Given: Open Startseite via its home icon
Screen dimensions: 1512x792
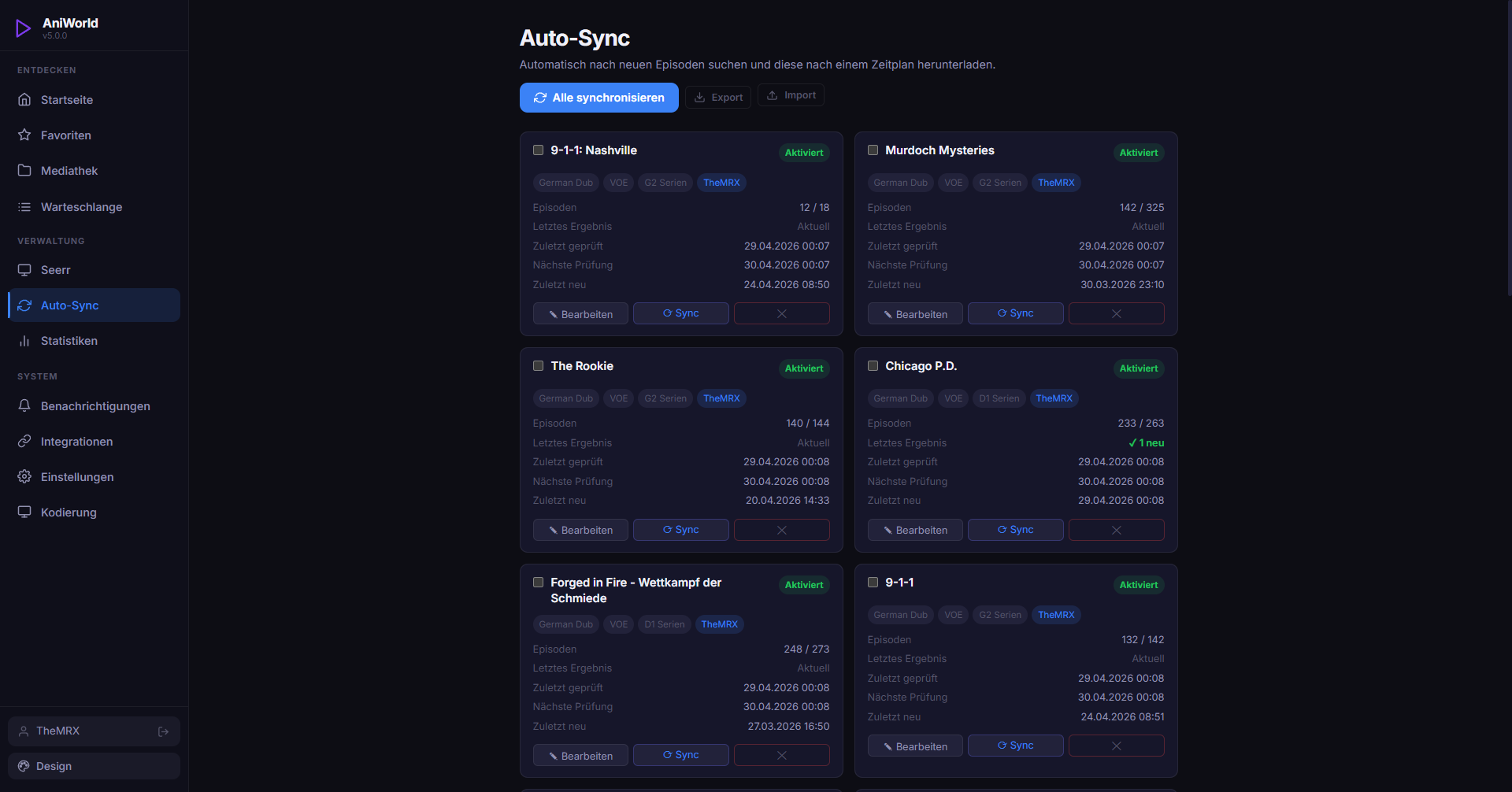Looking at the screenshot, I should point(24,100).
